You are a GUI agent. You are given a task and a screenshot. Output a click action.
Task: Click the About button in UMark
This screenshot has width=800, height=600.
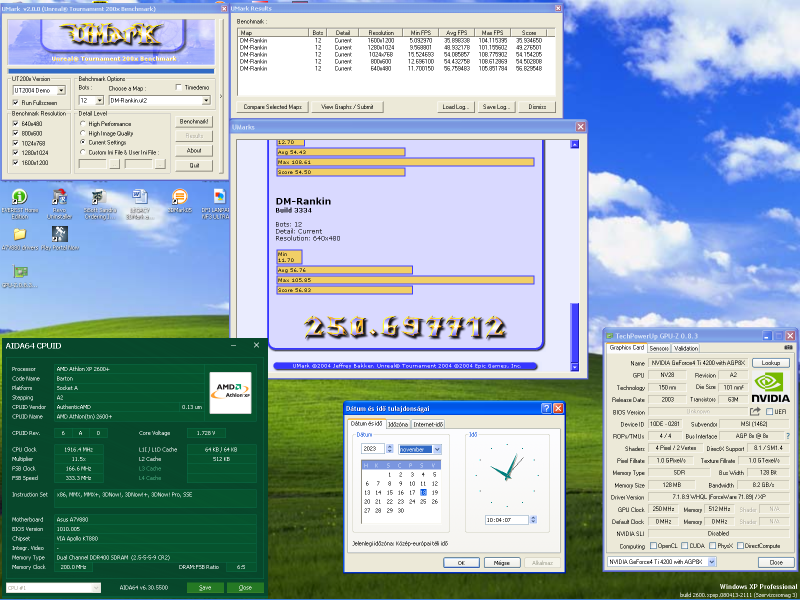(194, 151)
